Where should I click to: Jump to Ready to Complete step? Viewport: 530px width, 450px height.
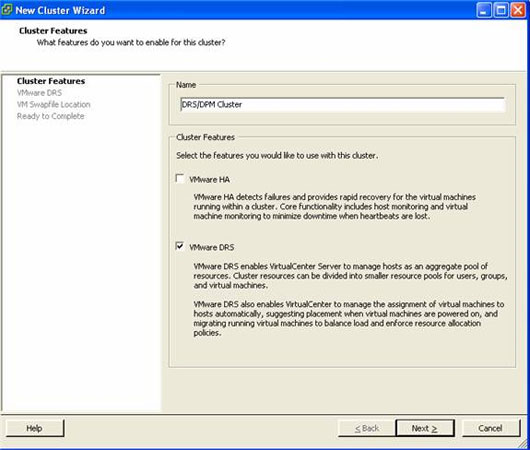[x=51, y=116]
